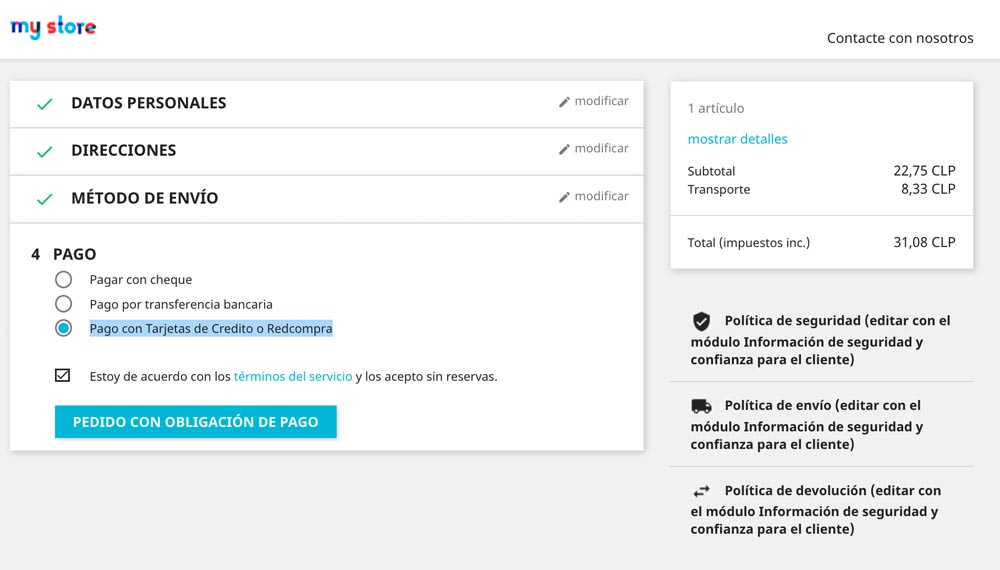Click the shipping policy truck icon
This screenshot has width=1000, height=570.
pyautogui.click(x=702, y=406)
